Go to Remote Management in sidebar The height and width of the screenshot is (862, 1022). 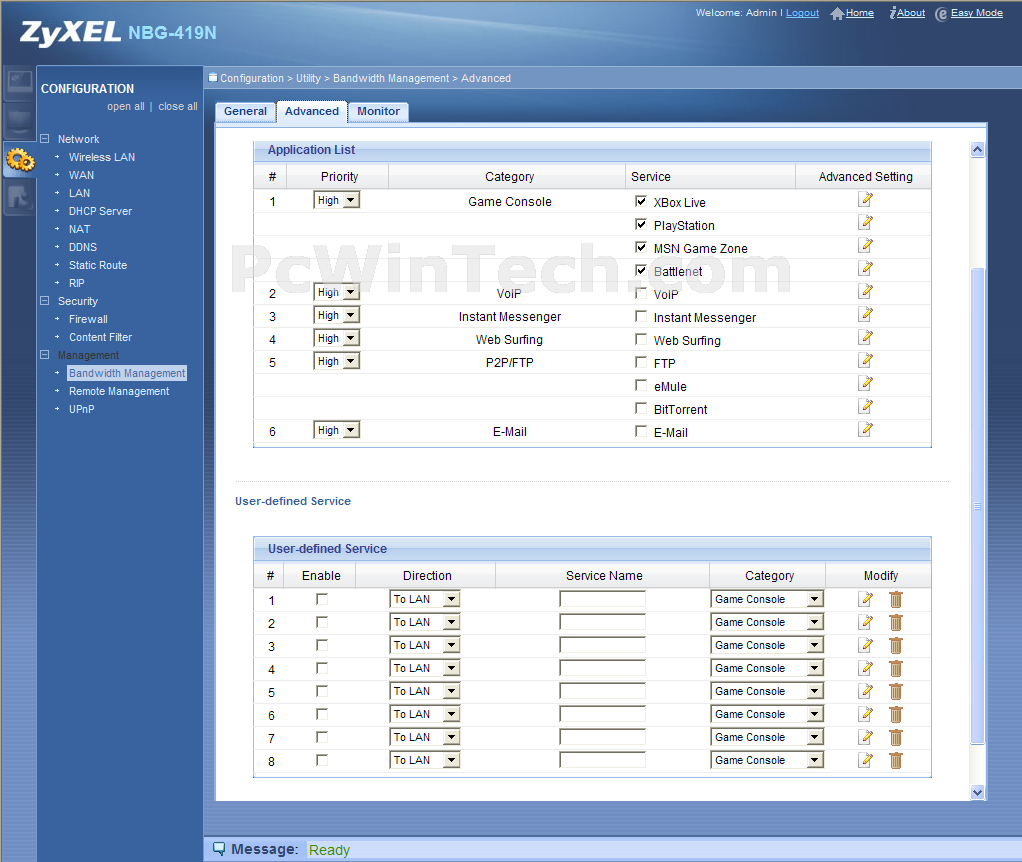tap(119, 391)
